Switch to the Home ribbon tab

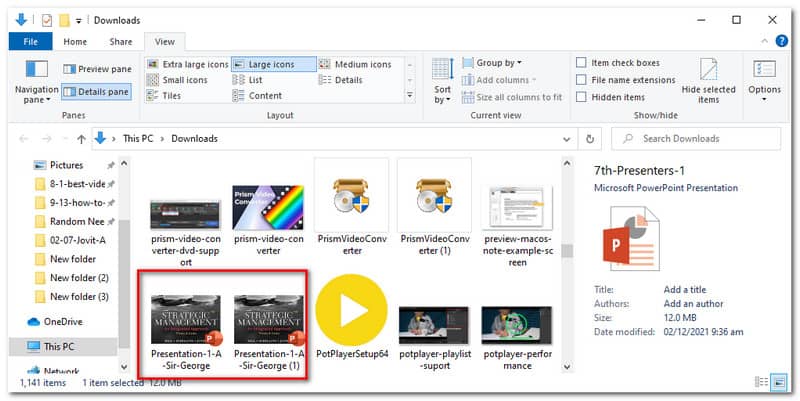click(75, 42)
